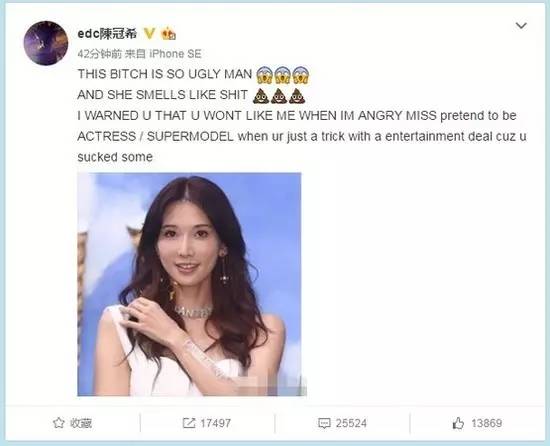
Task: Click the comment speech bubble icon
Action: click(x=324, y=423)
